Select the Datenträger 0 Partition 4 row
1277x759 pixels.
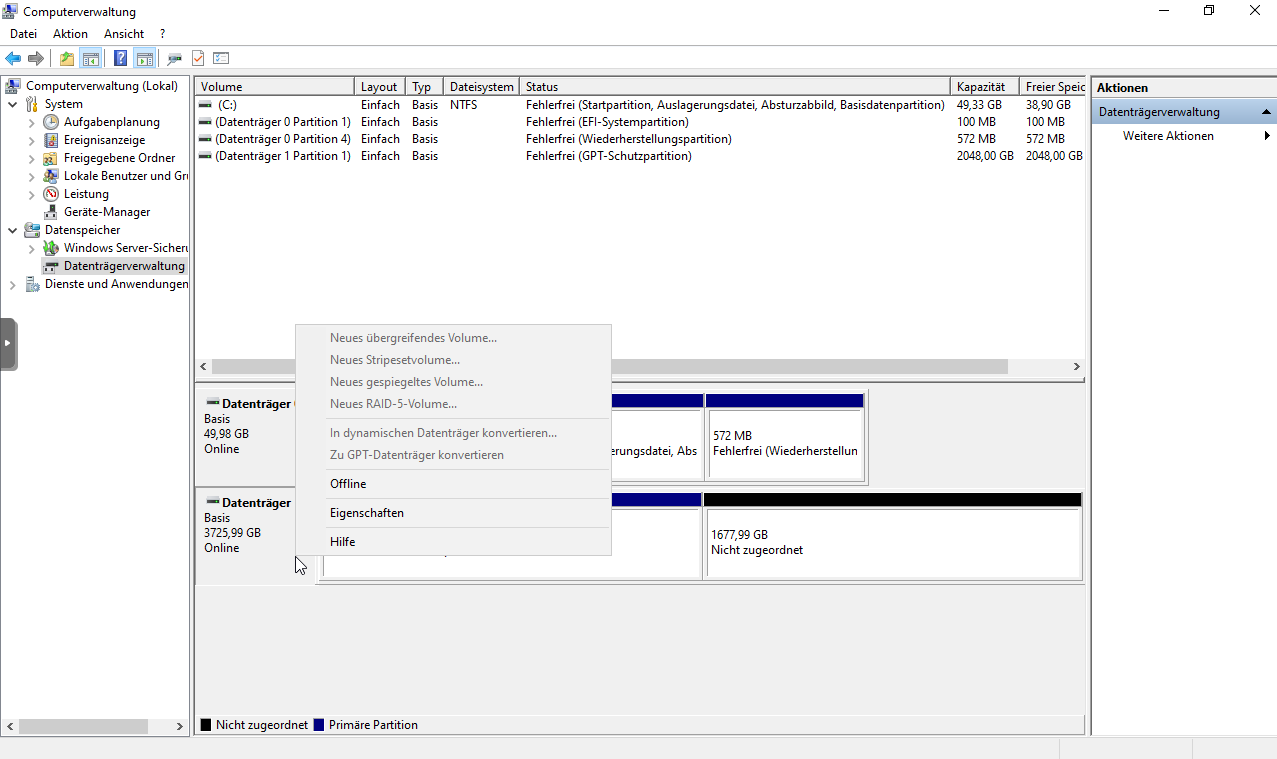pyautogui.click(x=640, y=139)
